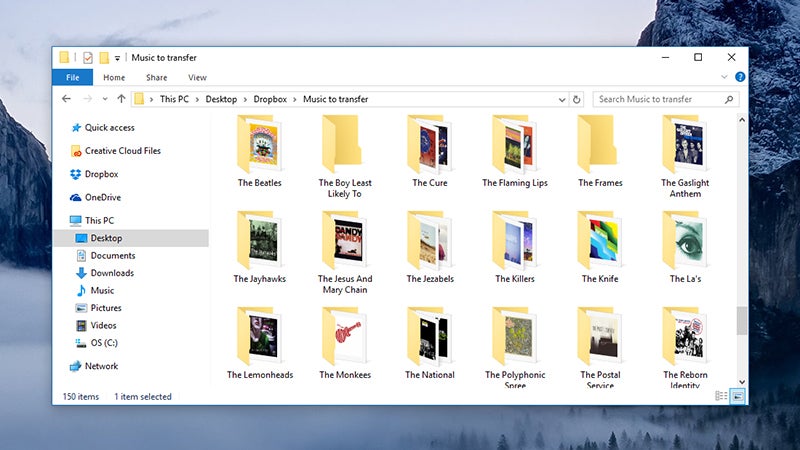Open The Boy Least Likely To folder
Screen dimensions: 800x450
point(345,157)
